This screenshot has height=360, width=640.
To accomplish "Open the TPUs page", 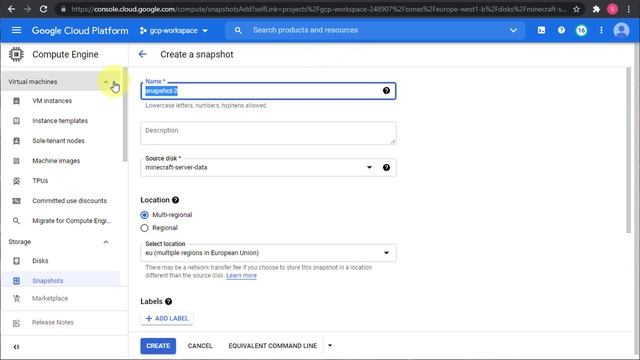I will (x=40, y=181).
